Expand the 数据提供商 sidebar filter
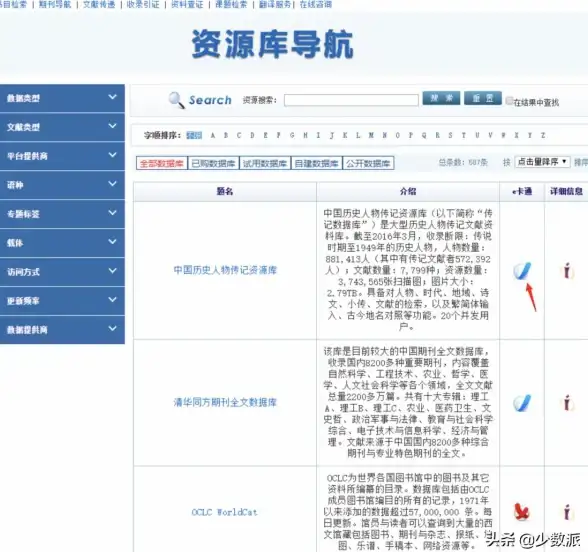Screen dimensions: 588x552 (x=62, y=329)
